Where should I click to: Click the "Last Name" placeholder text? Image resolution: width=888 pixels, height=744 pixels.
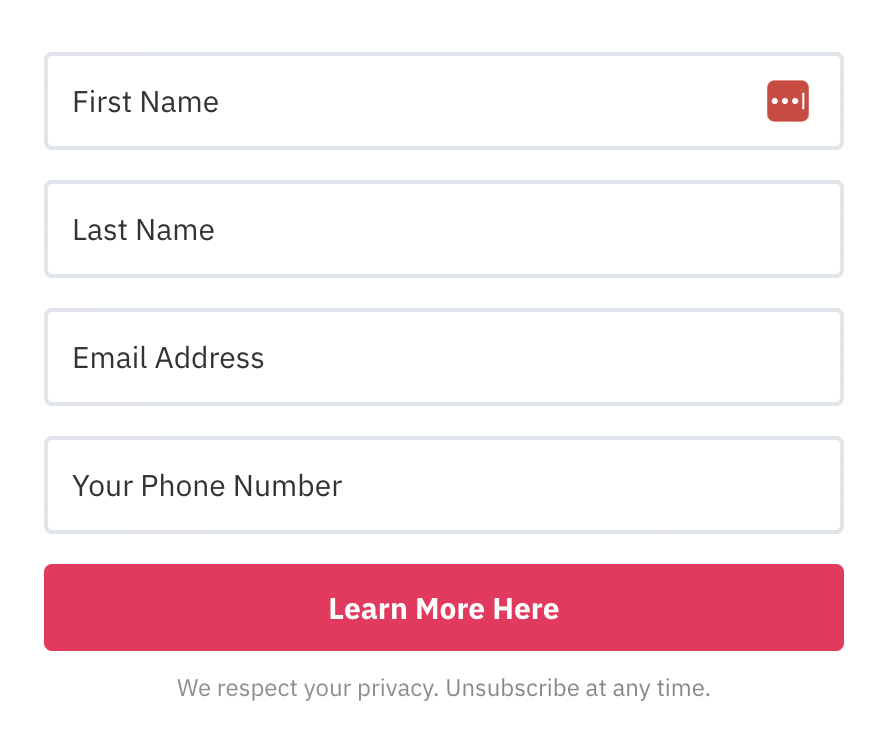tap(144, 230)
